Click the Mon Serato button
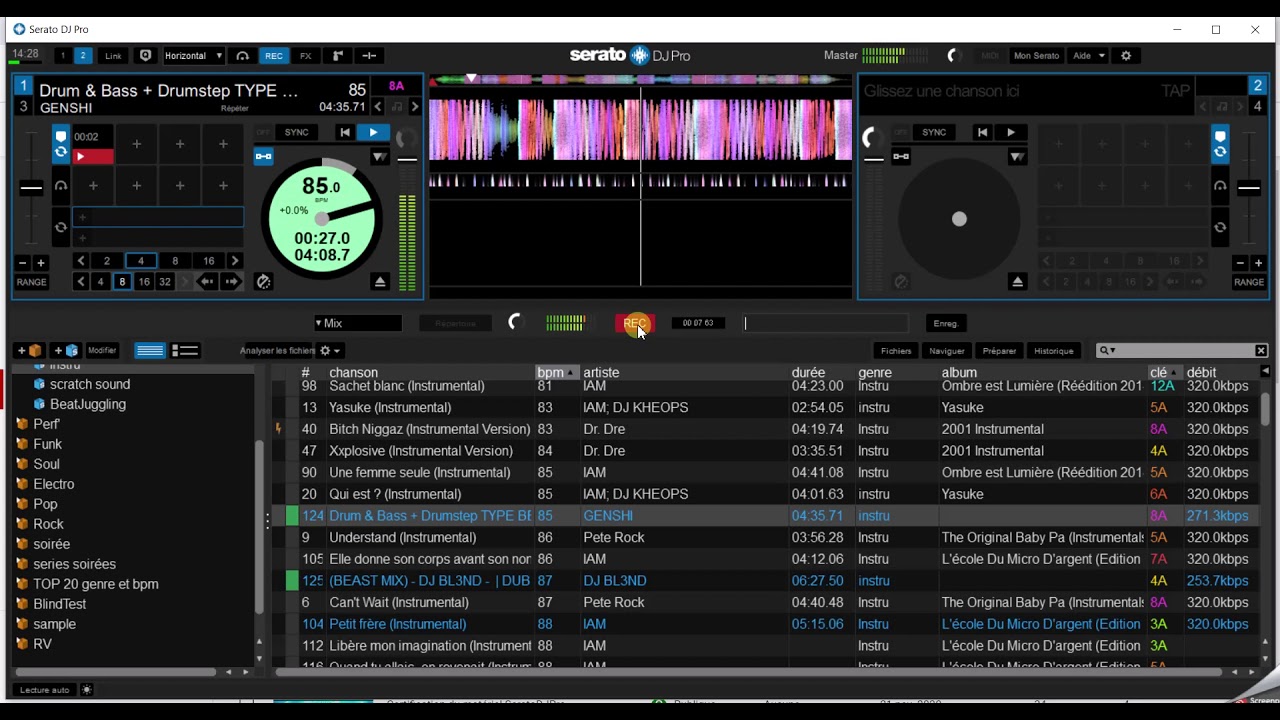The image size is (1280, 720). point(1037,56)
